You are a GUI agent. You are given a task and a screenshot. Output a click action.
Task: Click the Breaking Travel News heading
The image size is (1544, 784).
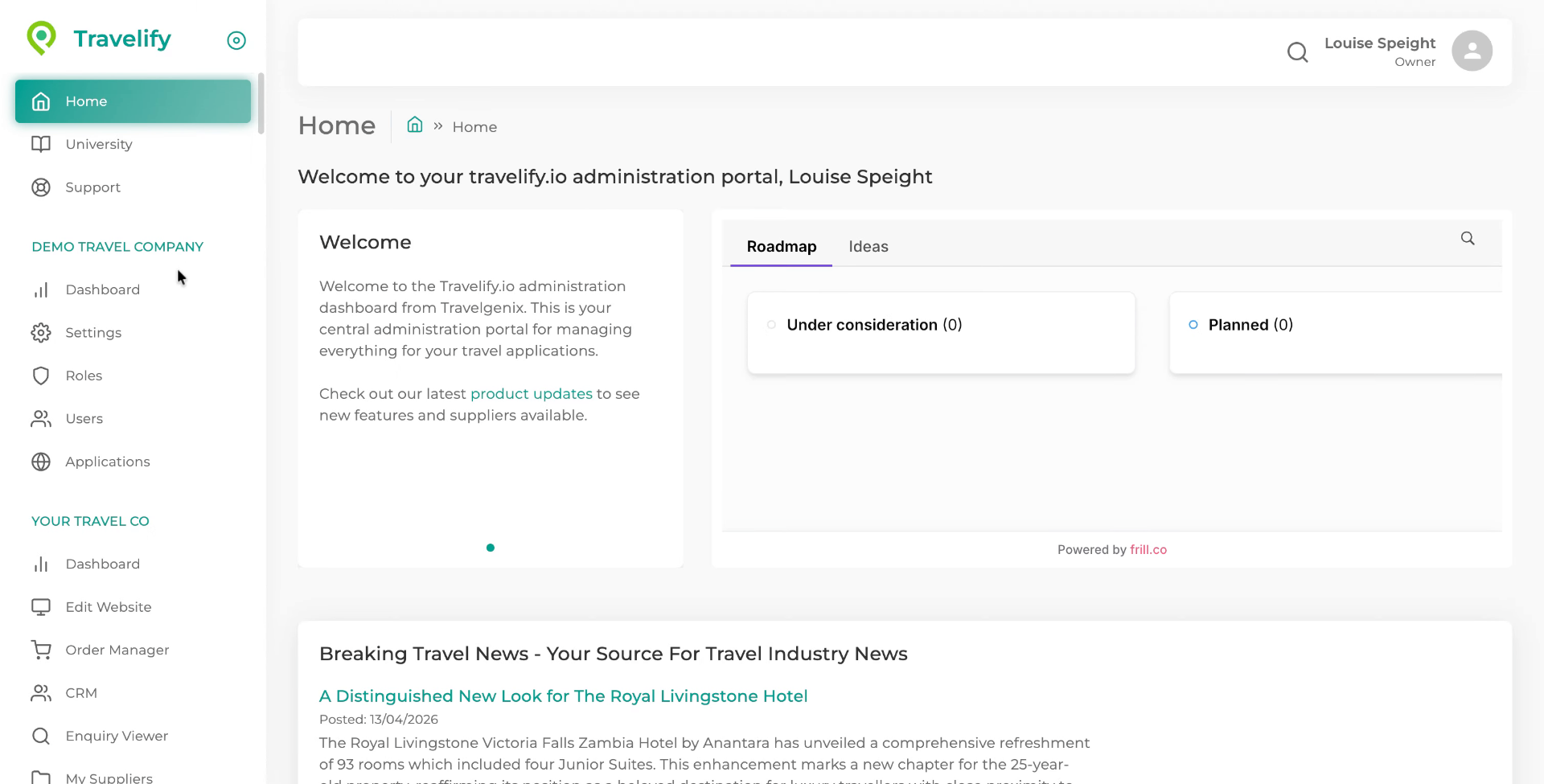(613, 654)
